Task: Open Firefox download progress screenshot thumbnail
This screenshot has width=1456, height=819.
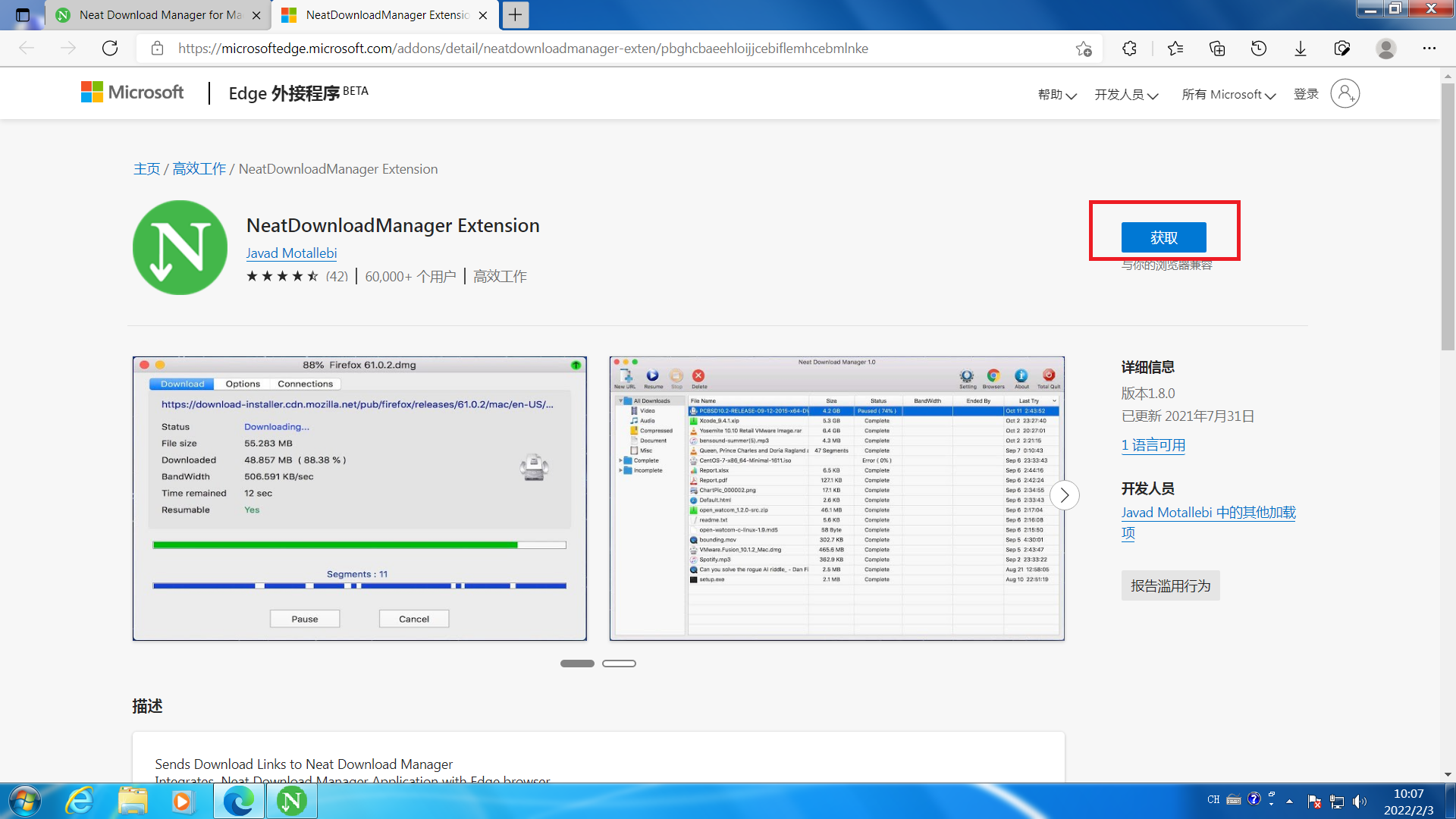Action: (359, 498)
